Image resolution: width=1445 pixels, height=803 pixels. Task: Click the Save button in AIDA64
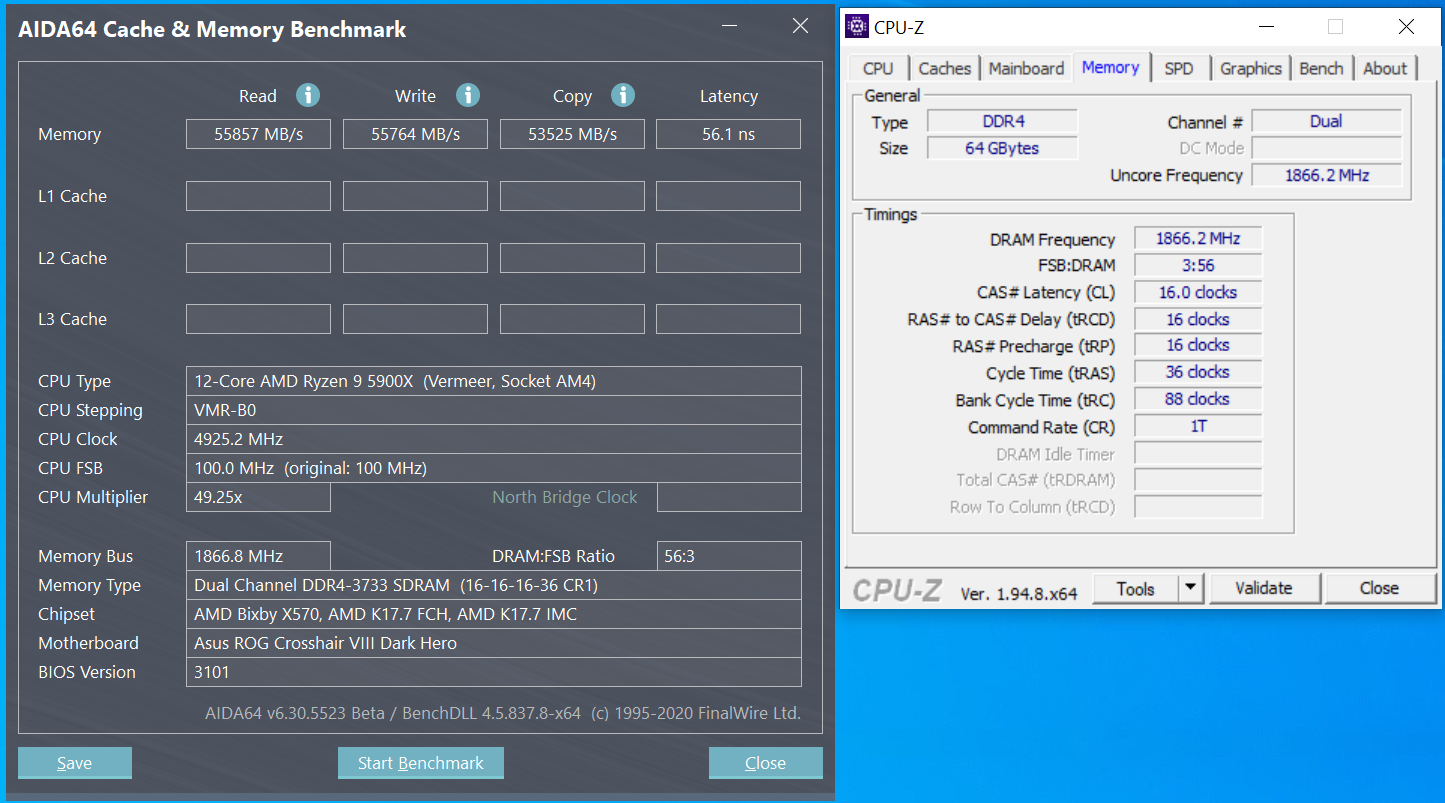pyautogui.click(x=75, y=763)
